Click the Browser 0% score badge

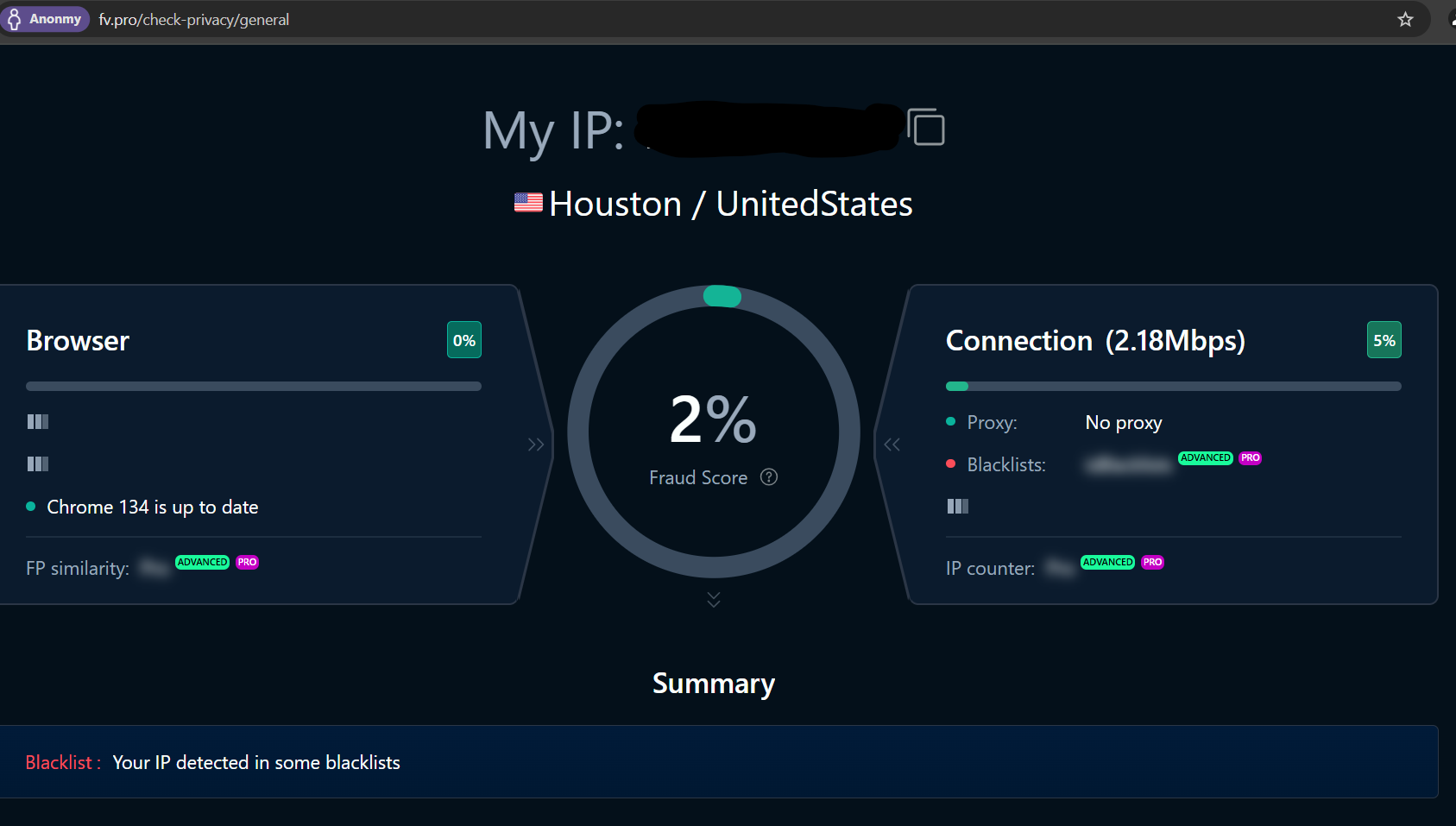tap(464, 340)
